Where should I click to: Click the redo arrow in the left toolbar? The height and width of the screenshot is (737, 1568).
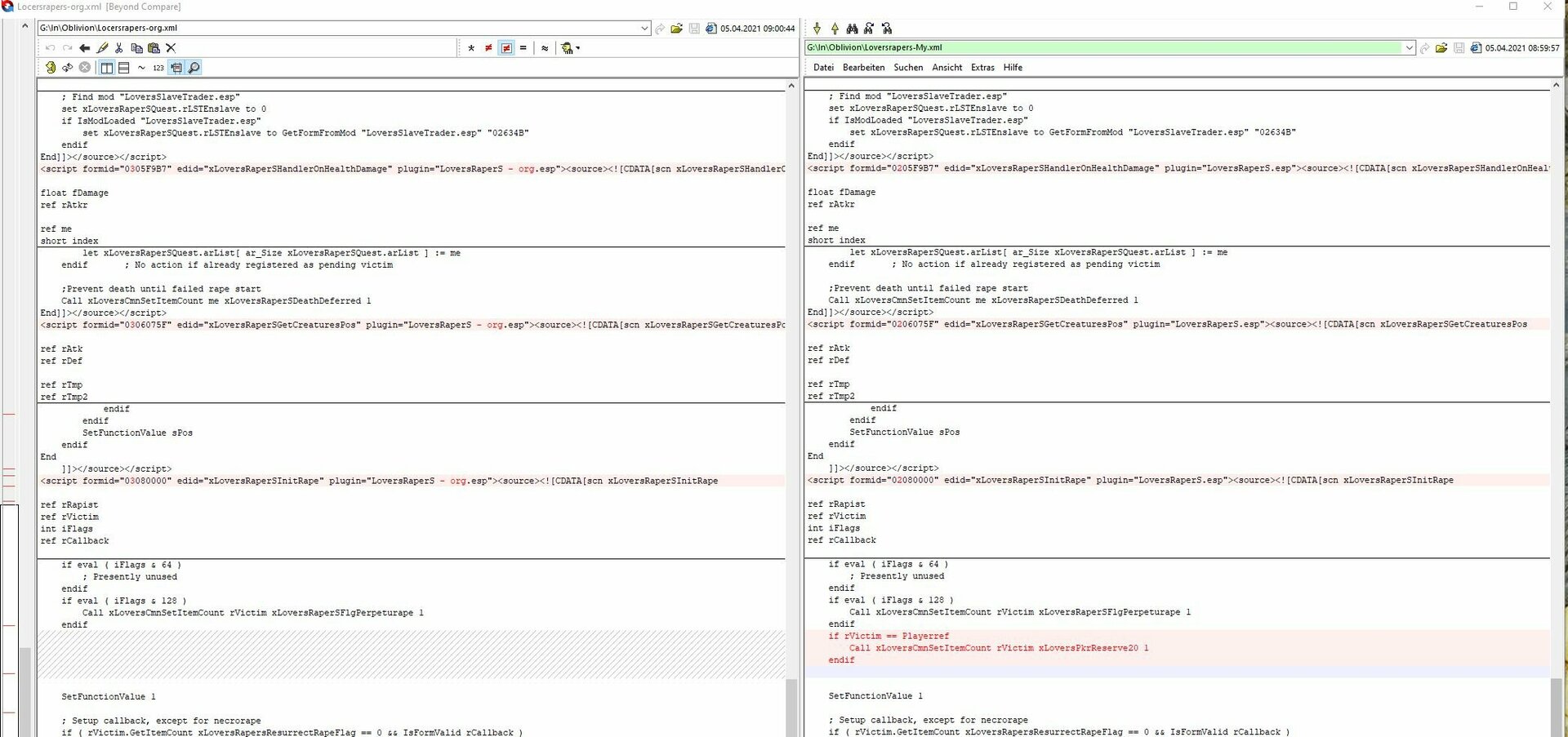pyautogui.click(x=67, y=48)
